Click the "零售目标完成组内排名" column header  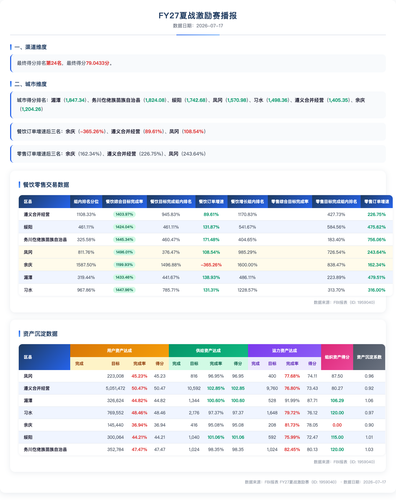click(336, 202)
